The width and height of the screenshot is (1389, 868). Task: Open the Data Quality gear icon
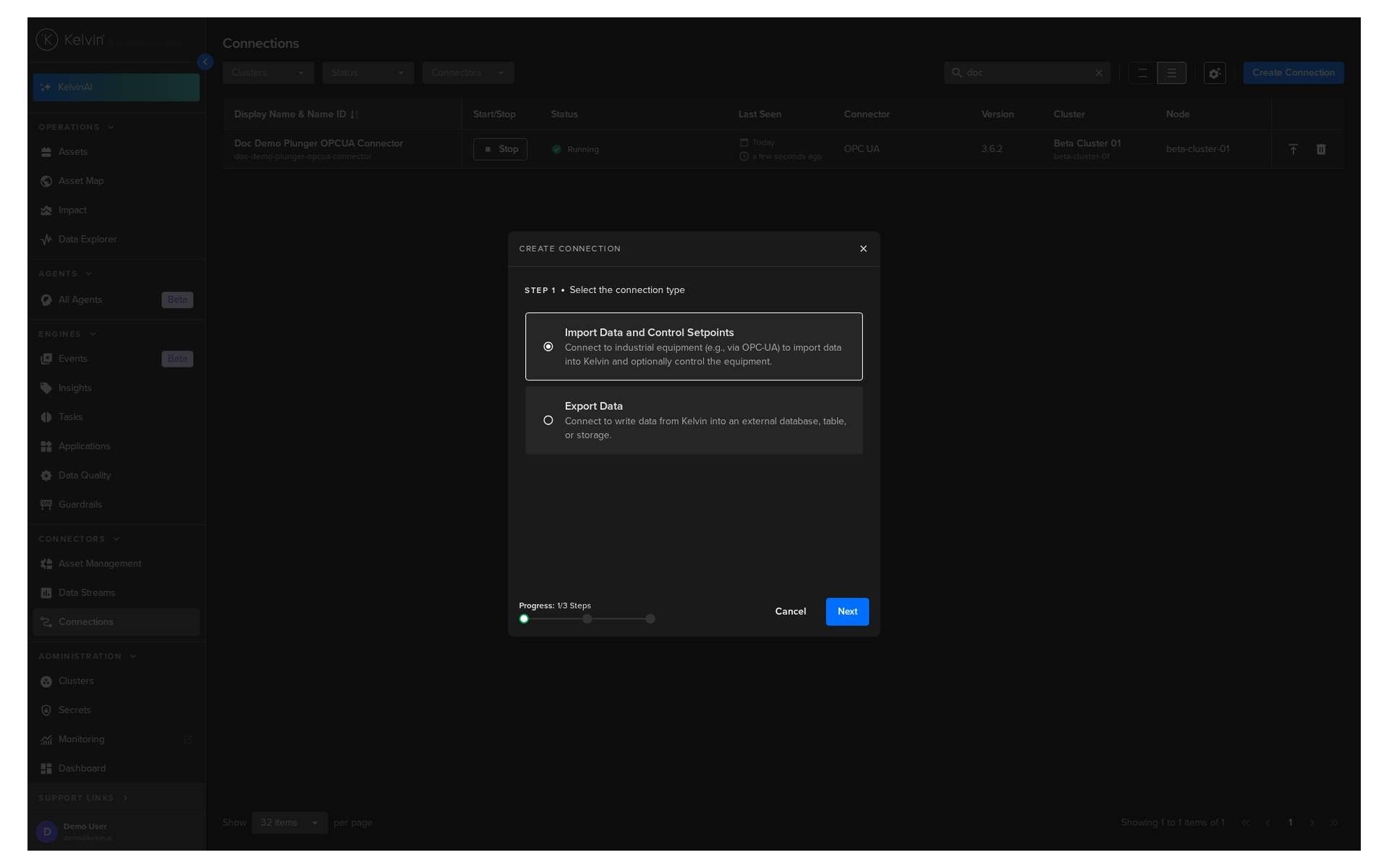[x=46, y=475]
